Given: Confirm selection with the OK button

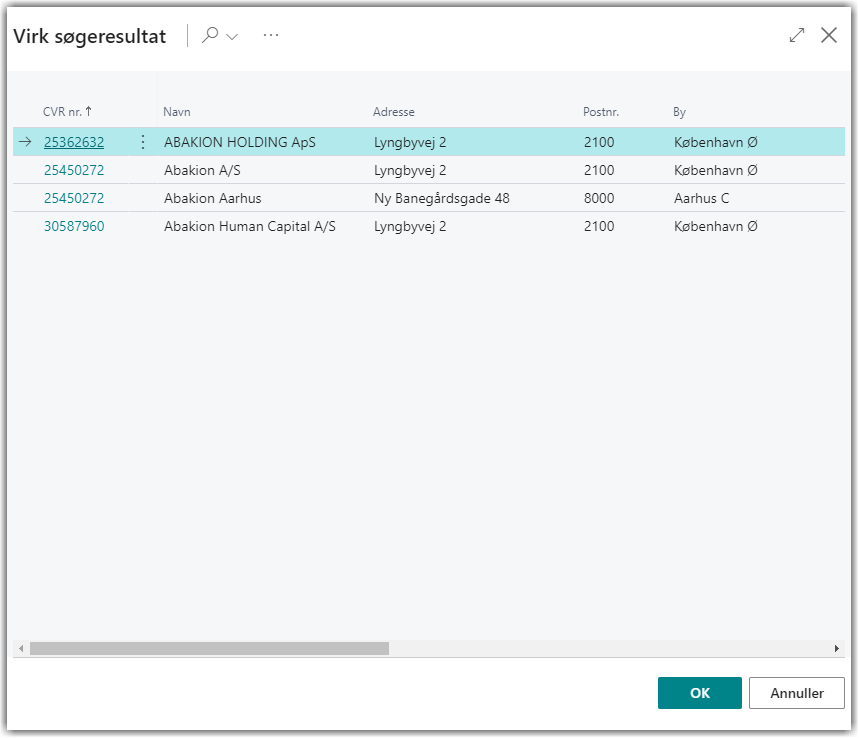Looking at the screenshot, I should (700, 694).
